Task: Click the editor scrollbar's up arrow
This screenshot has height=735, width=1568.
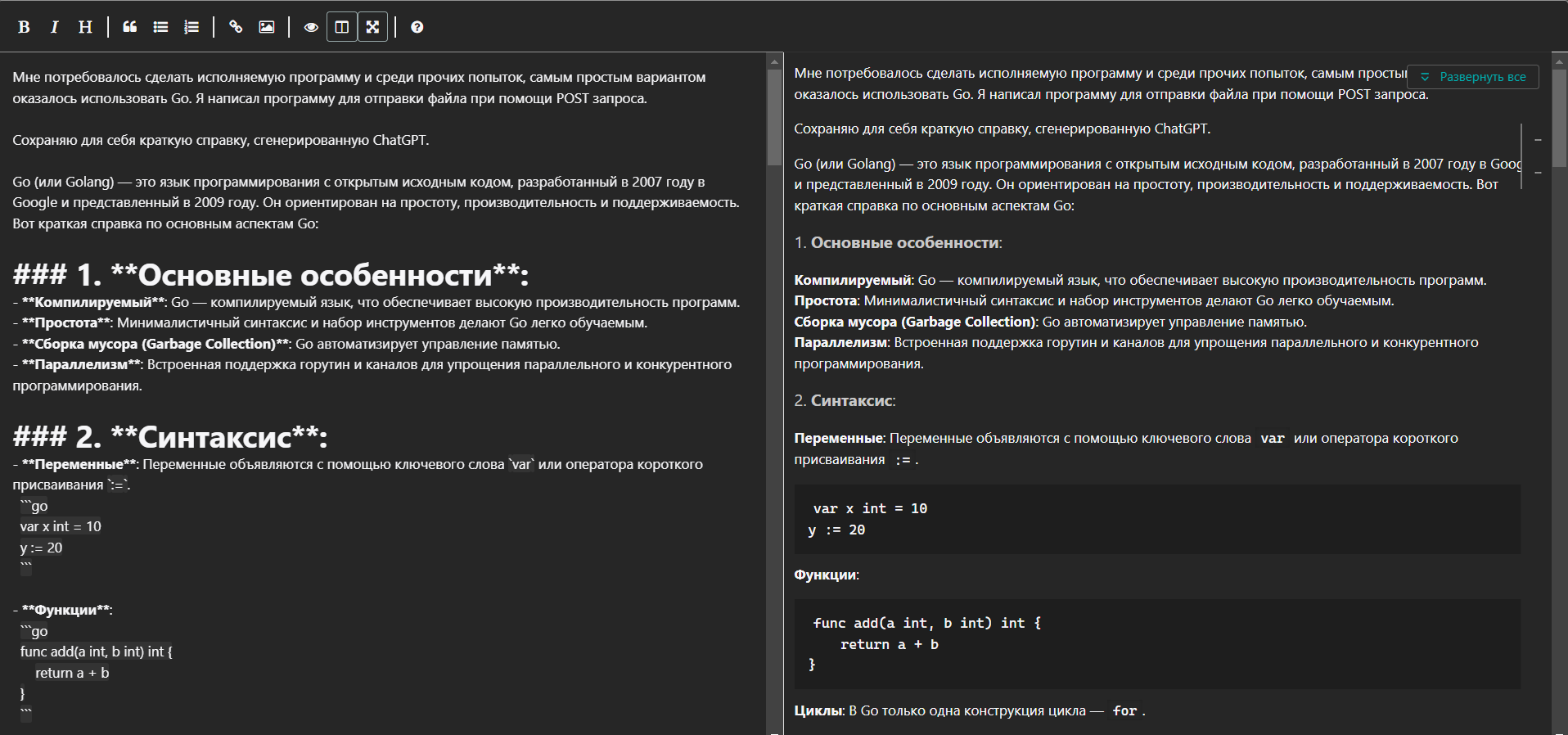Action: coord(774,61)
